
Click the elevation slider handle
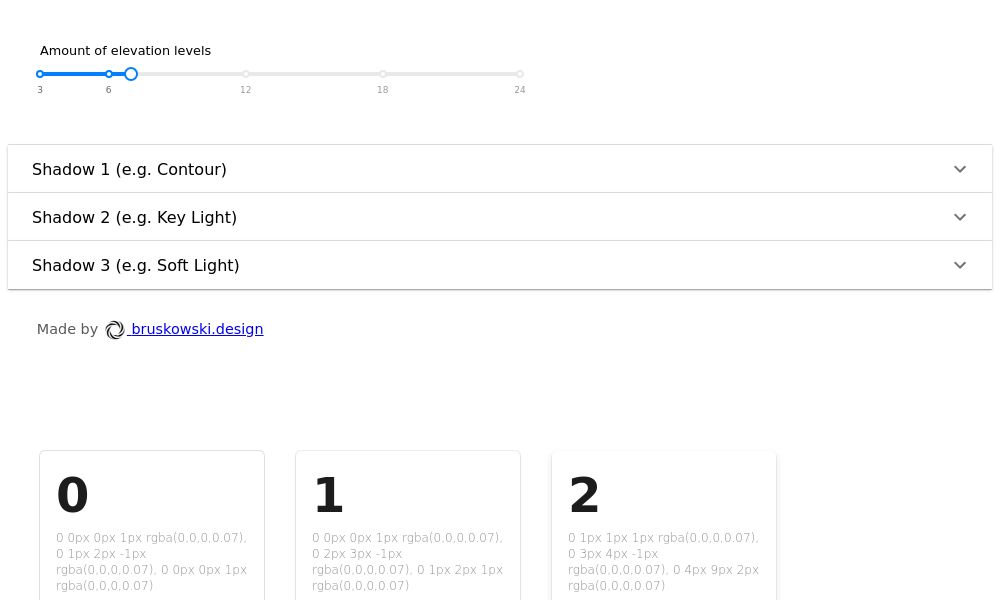[130, 74]
